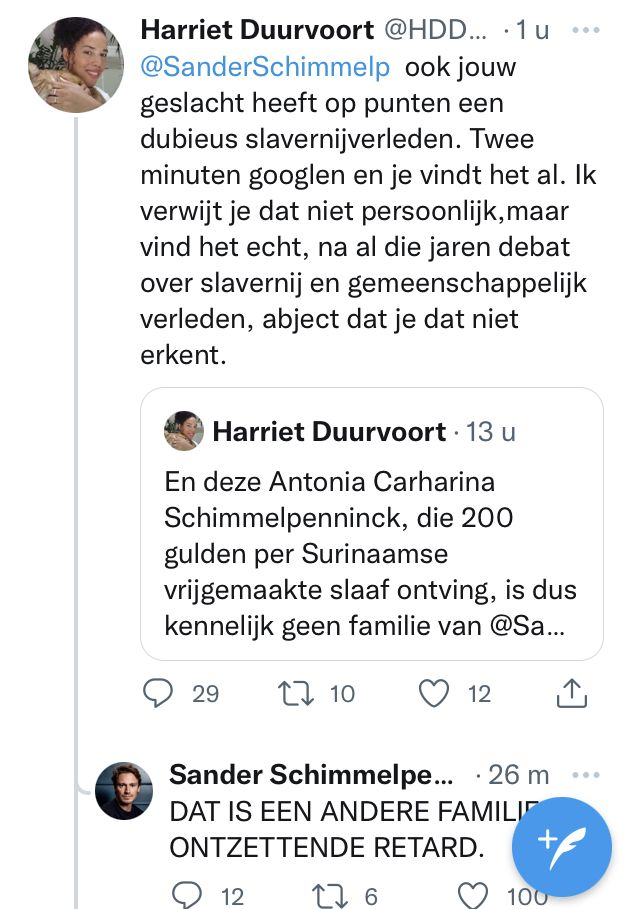Viewport: 634px width, 909px height.
Task: Open Sander Schimmelpenninck's display name
Action: point(311,774)
